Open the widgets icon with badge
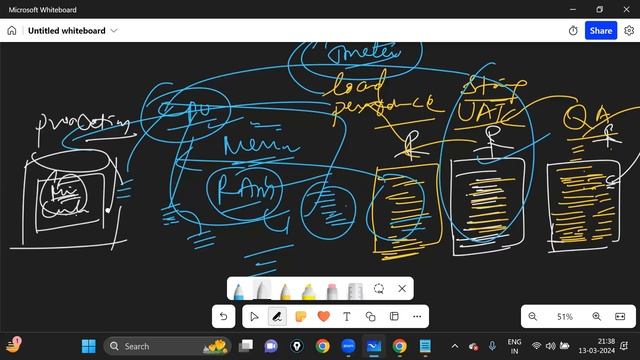Viewport: 640px width, 360px height. pyautogui.click(x=13, y=346)
